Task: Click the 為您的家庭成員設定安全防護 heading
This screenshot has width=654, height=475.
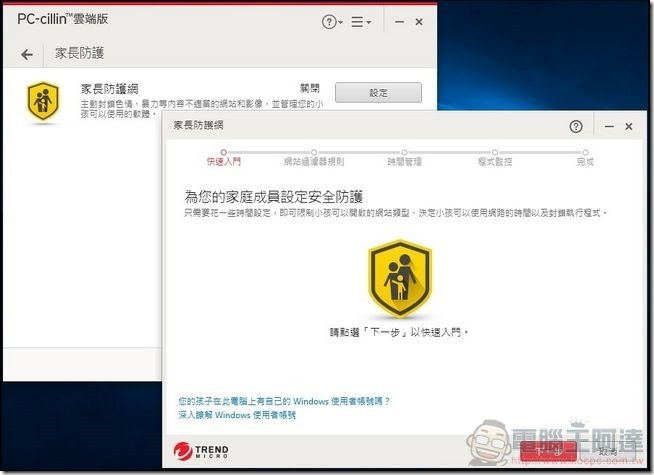Action: point(274,196)
